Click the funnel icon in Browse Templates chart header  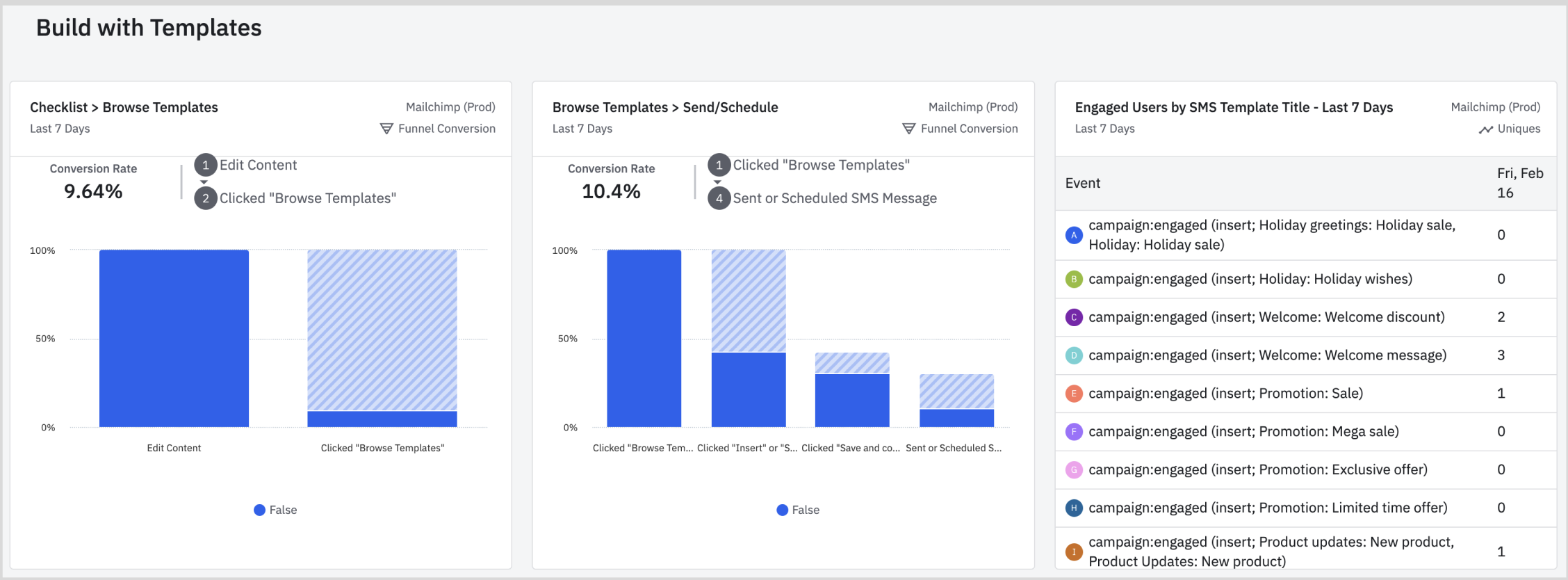pos(908,129)
